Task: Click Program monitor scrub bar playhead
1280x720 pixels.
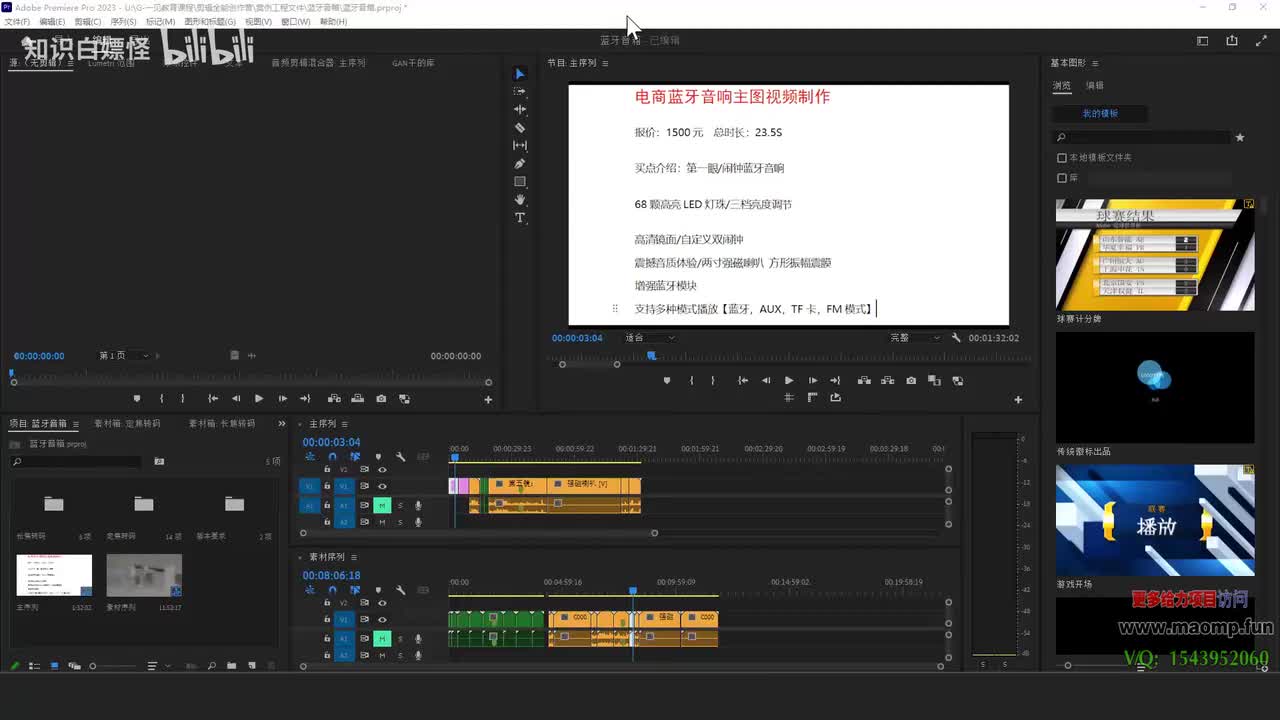Action: 651,355
